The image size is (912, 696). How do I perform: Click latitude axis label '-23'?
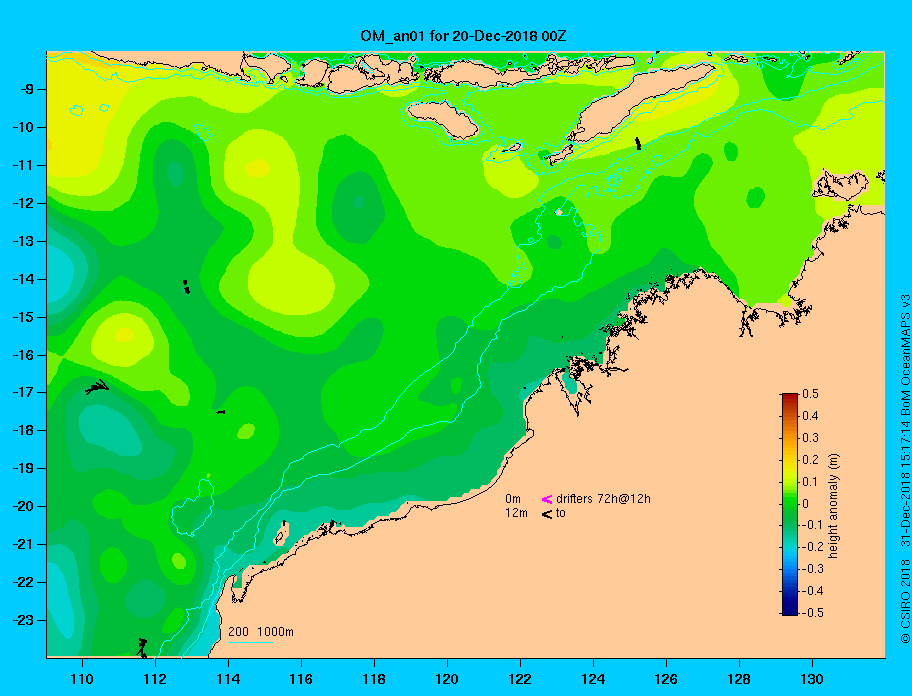click(x=23, y=620)
